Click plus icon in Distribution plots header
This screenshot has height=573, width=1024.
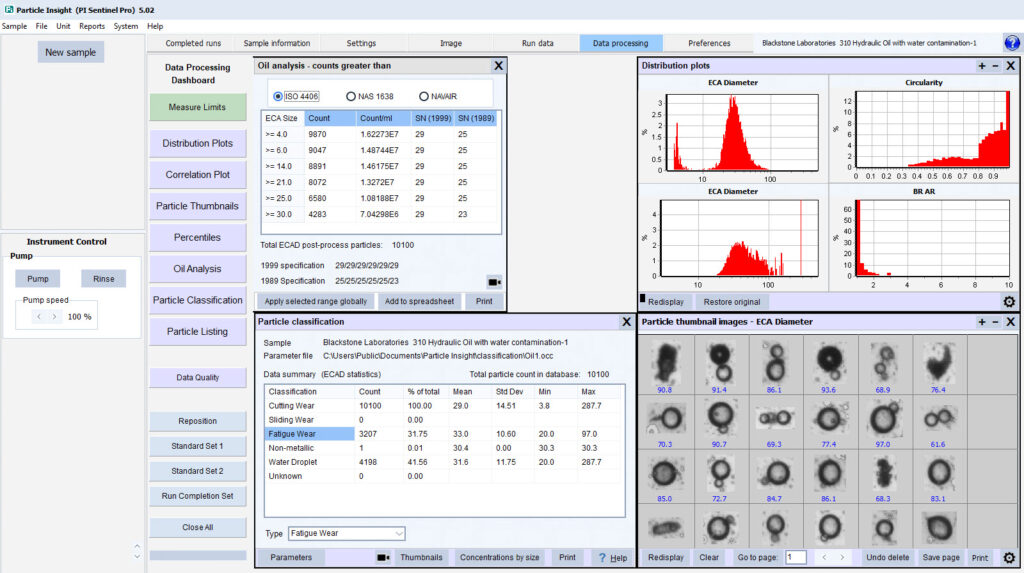click(982, 65)
